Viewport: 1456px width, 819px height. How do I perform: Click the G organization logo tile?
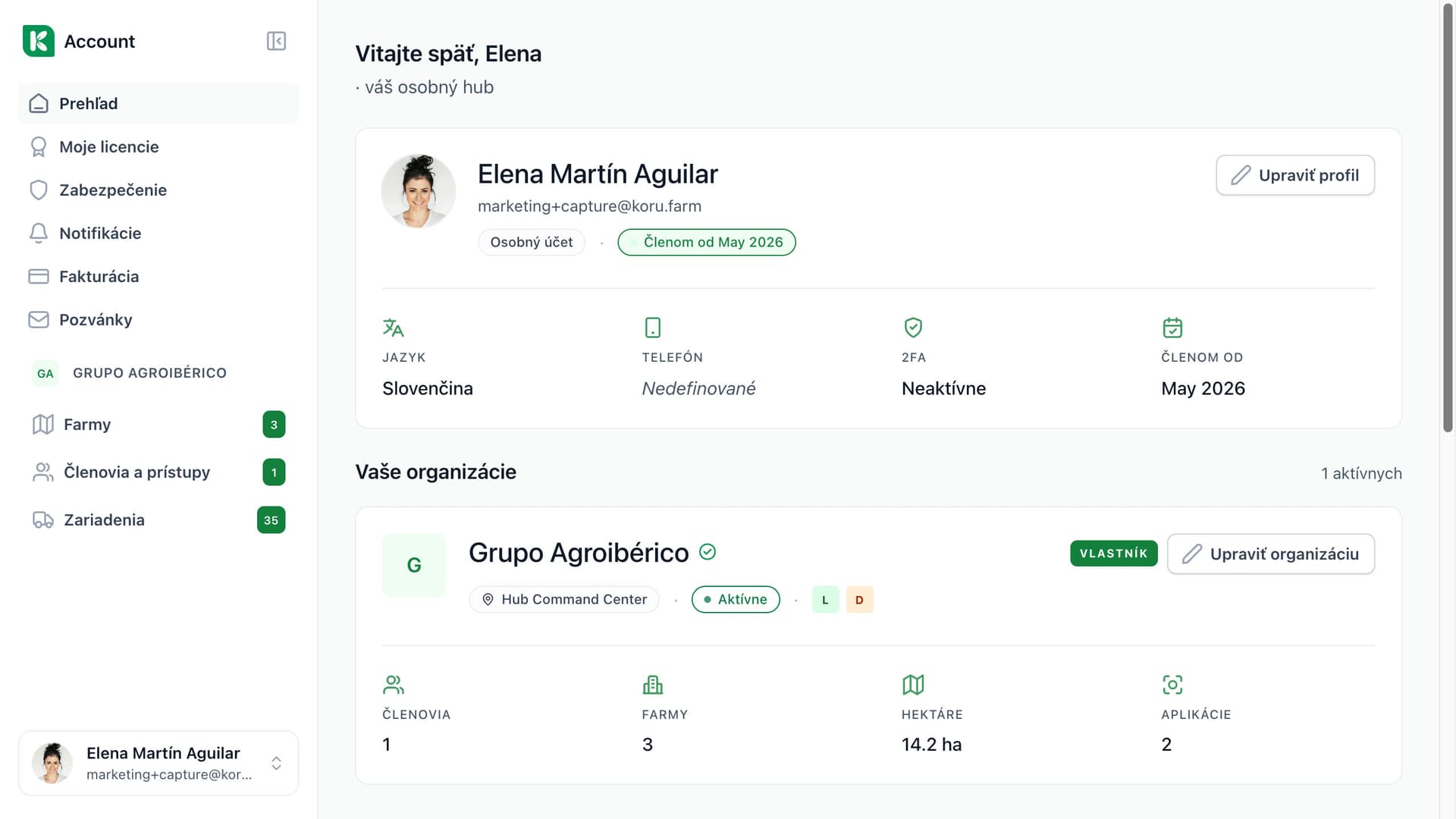414,565
